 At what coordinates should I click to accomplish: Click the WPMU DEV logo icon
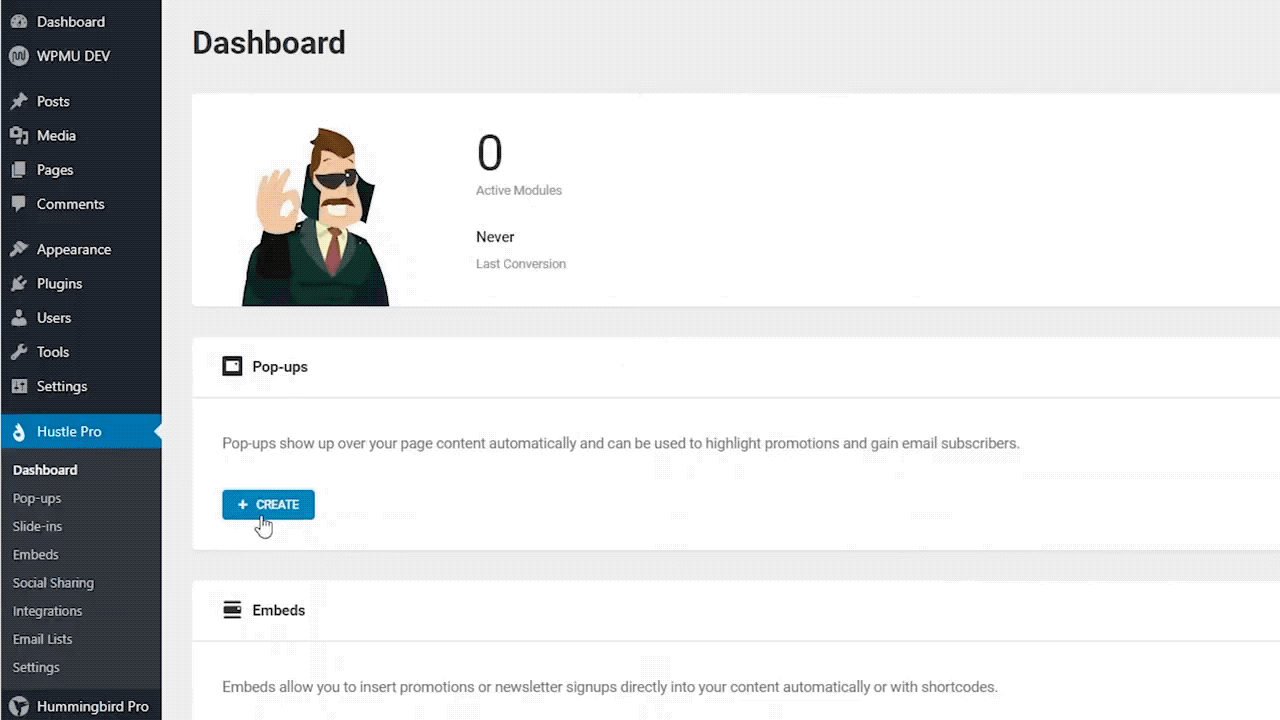pyautogui.click(x=18, y=56)
